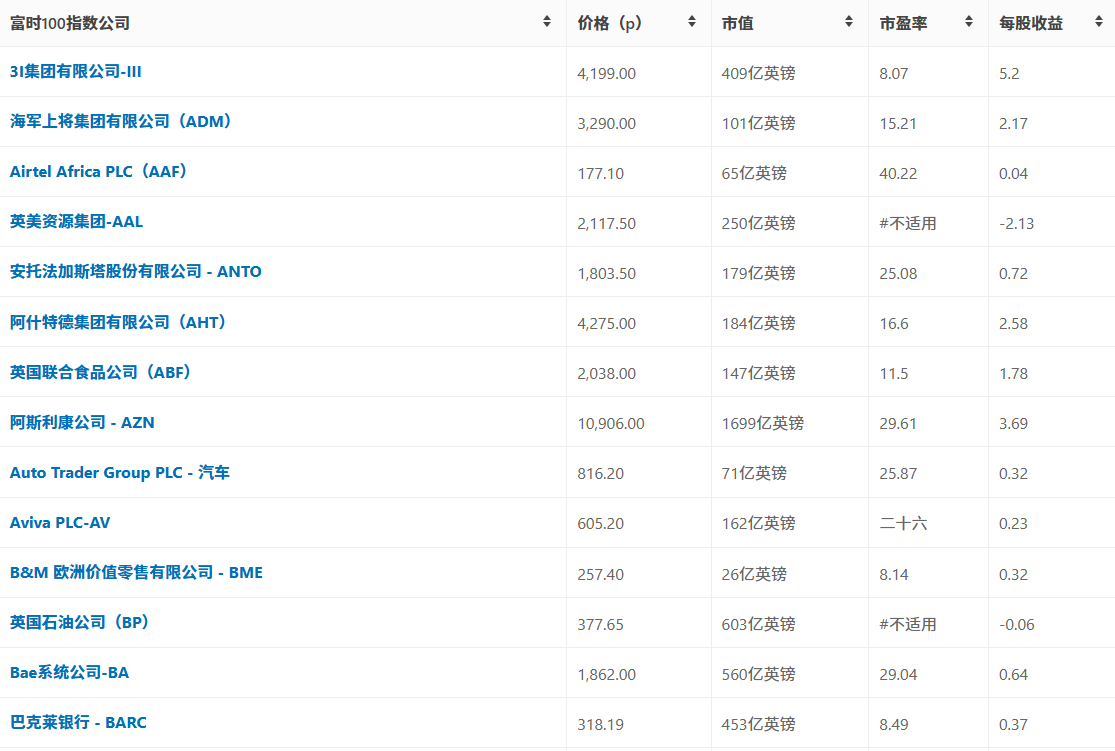Sort by the 价格（p）column arrows
The height and width of the screenshot is (751, 1115).
coord(692,21)
